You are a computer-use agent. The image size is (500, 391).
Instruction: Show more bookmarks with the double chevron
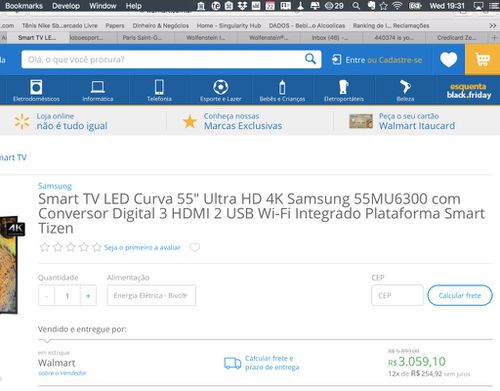pos(492,26)
